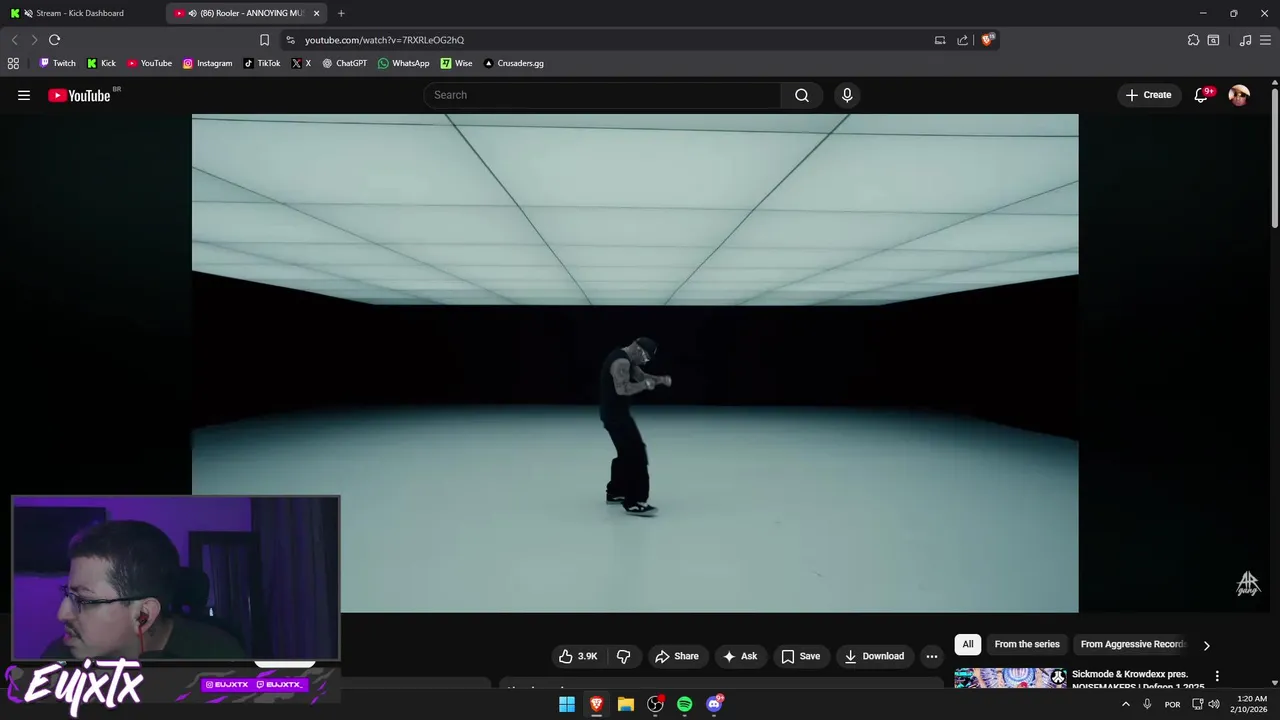Click the Ask button
Screen dimensions: 1280x720
(740, 656)
